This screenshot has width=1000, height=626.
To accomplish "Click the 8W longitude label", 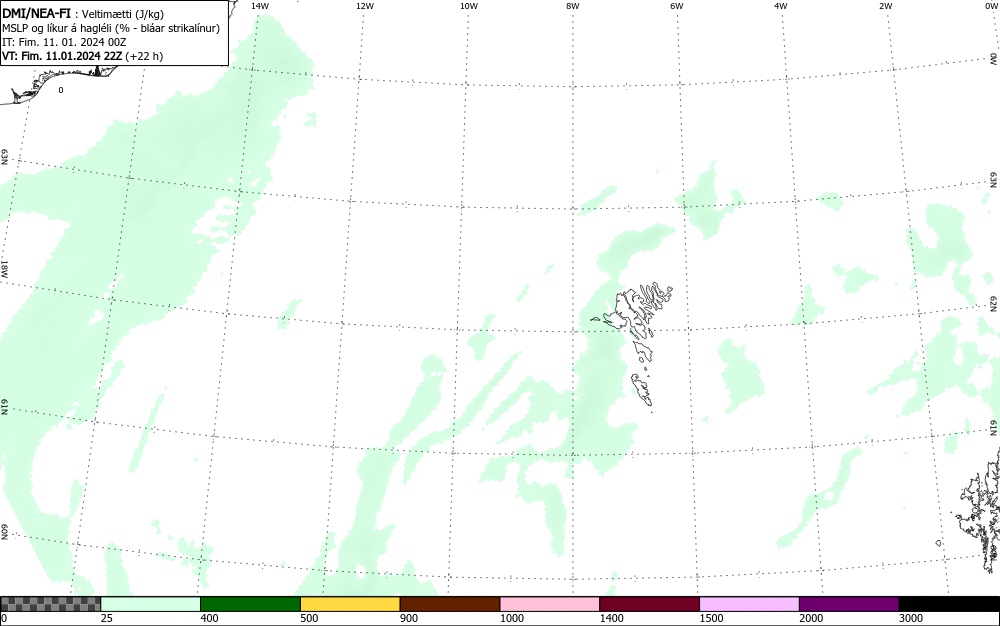I will click(573, 6).
